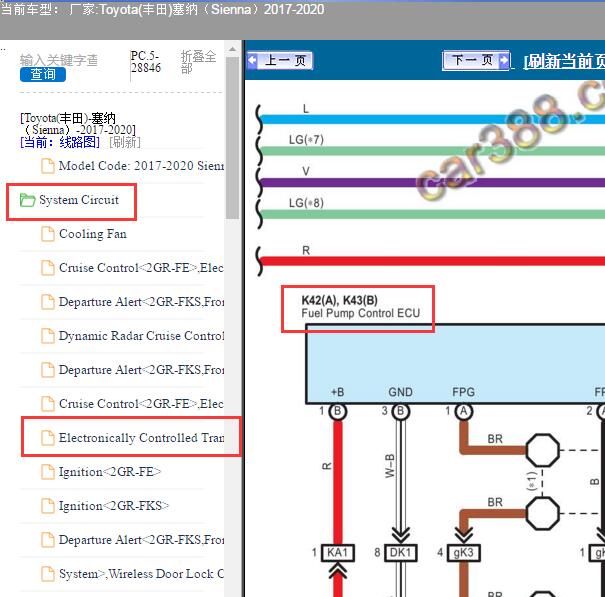The width and height of the screenshot is (605, 597).
Task: Click the blue 查询 search button
Action: click(43, 74)
